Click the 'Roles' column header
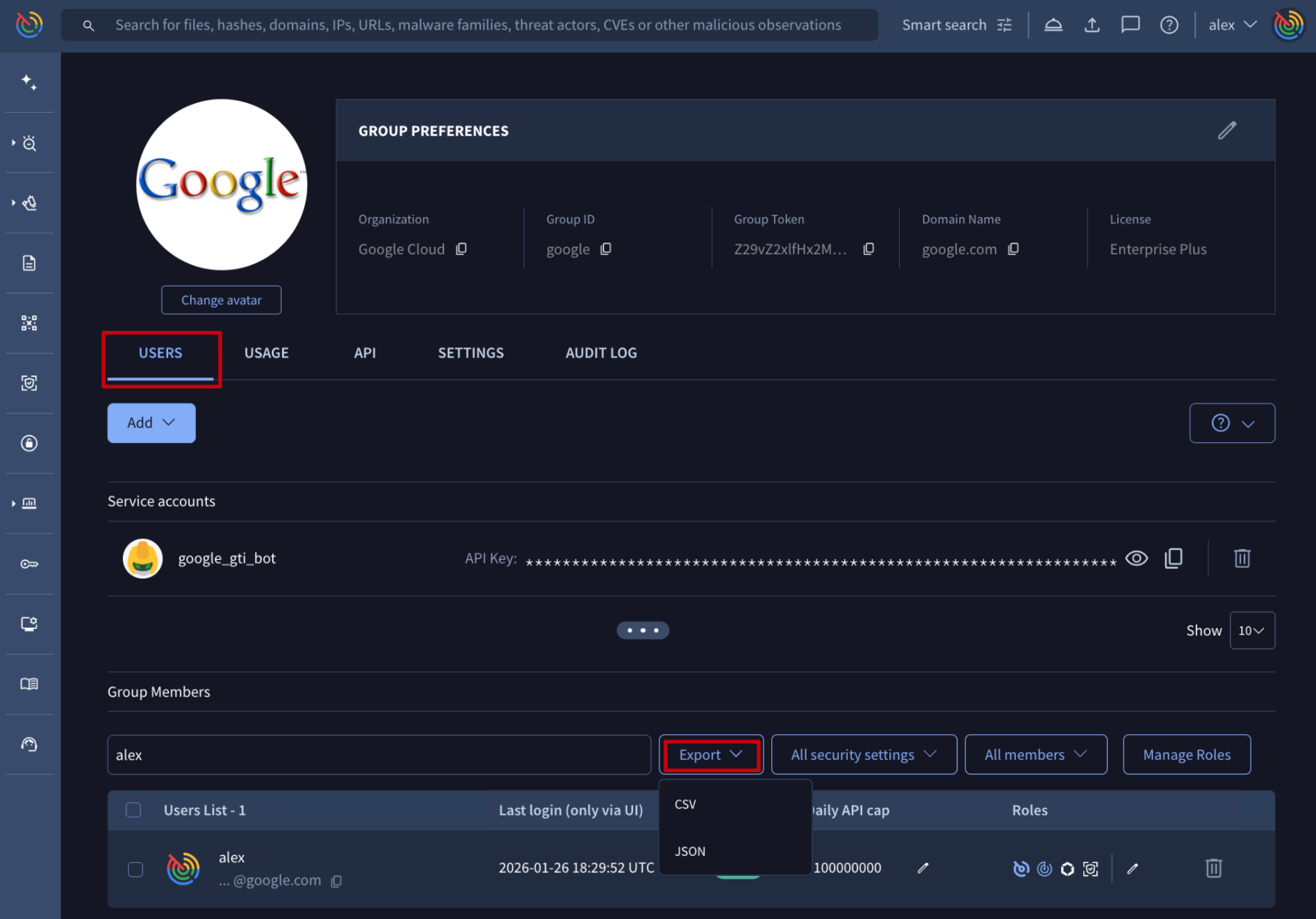 (x=1030, y=811)
